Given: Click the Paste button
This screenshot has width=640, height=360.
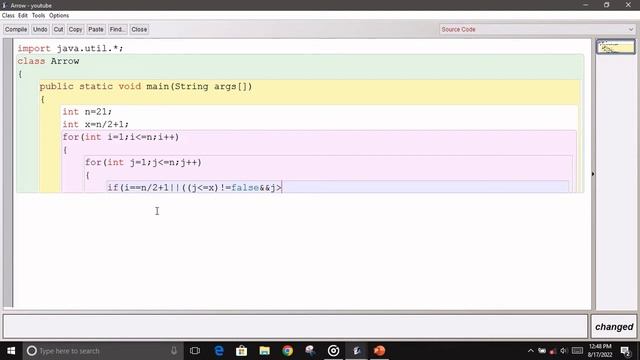Looking at the screenshot, I should pyautogui.click(x=96, y=29).
